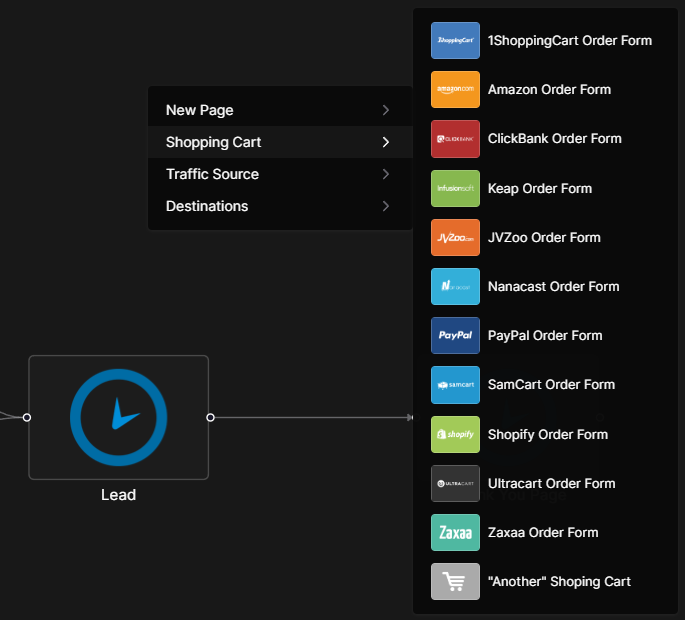Choose Amazon Order Form label
The width and height of the screenshot is (685, 620).
tap(549, 90)
